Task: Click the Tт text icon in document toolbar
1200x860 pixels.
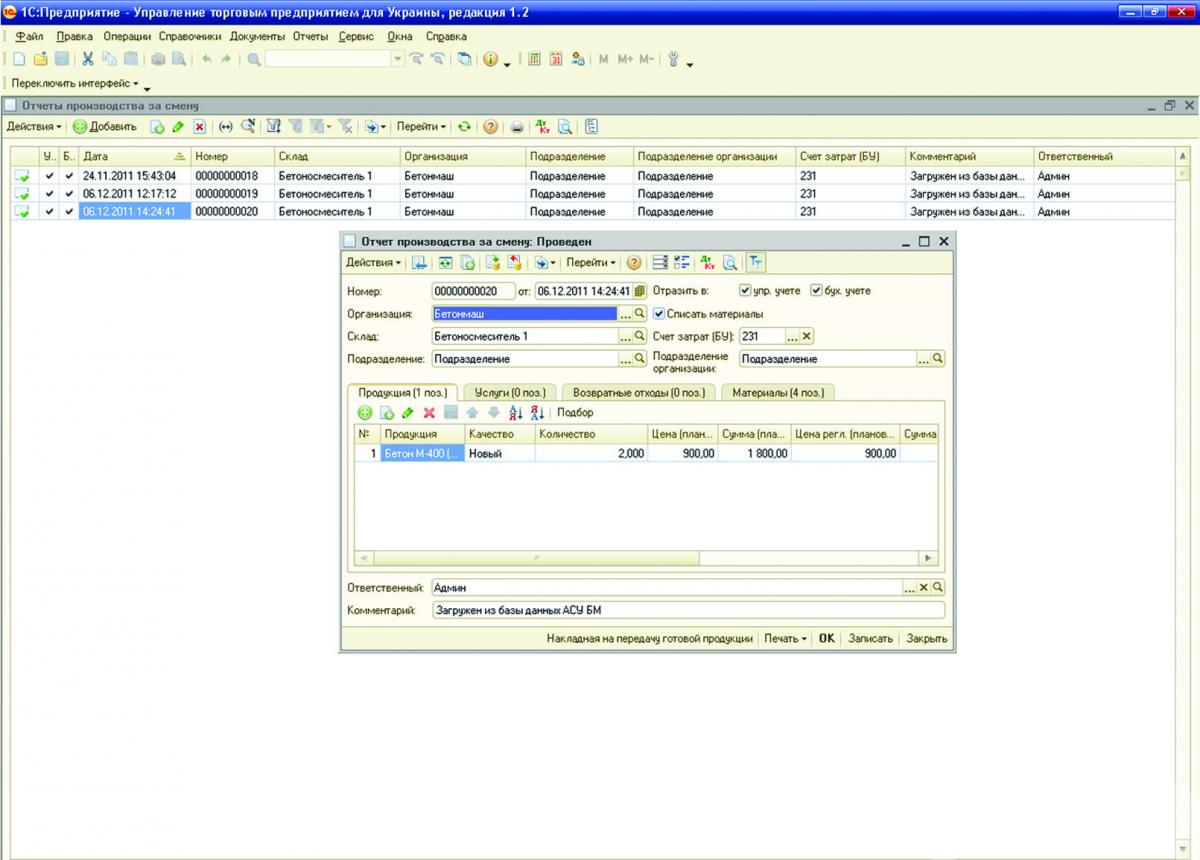Action: [755, 263]
